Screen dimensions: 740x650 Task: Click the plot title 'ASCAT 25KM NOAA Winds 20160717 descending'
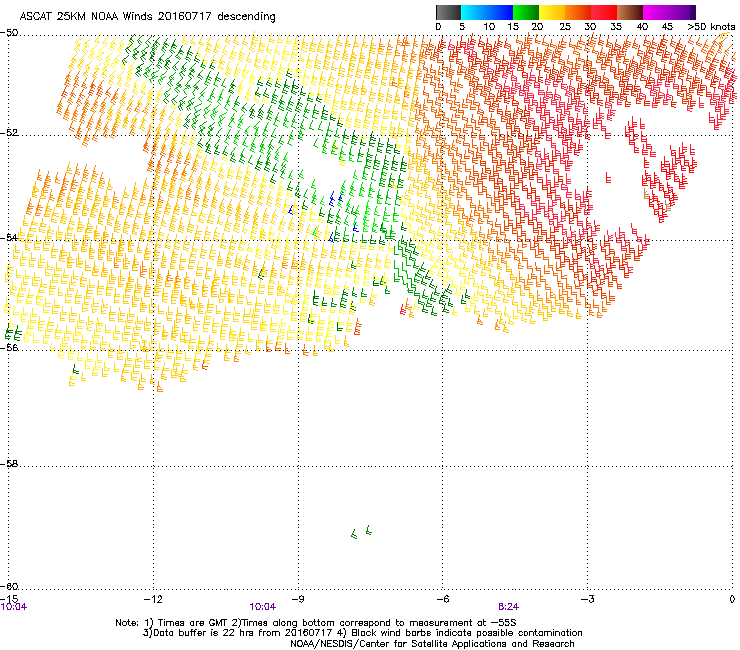click(147, 17)
